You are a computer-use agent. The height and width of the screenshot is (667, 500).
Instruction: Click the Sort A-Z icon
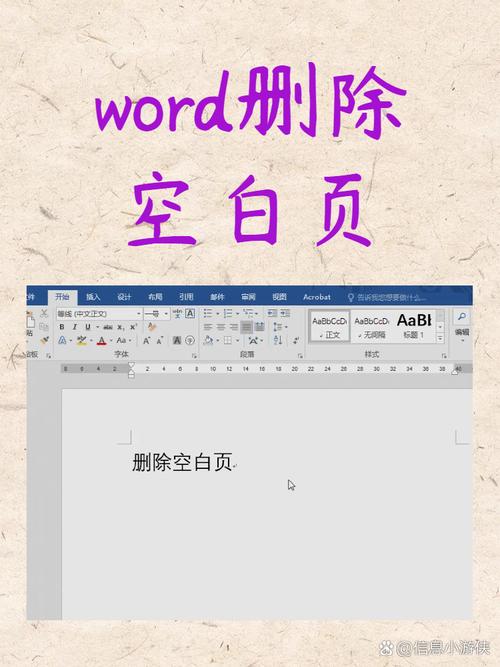click(x=278, y=340)
